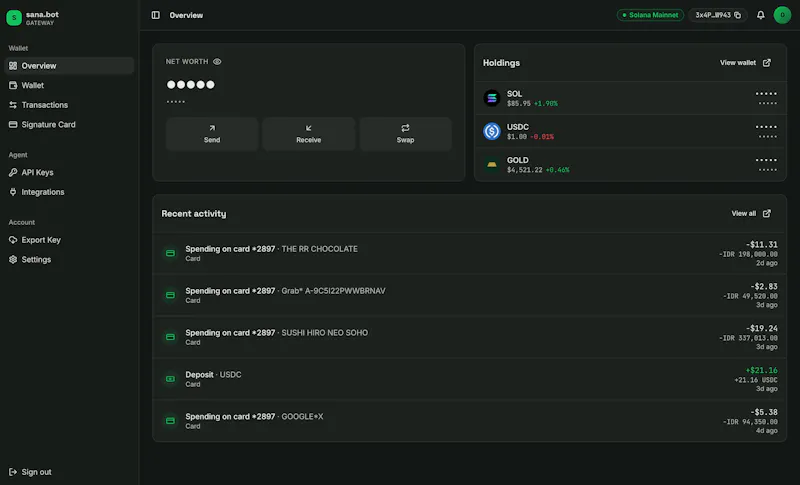Select GOLD $4,521.22 price text
Screen dimensions: 800x485
click(x=524, y=170)
